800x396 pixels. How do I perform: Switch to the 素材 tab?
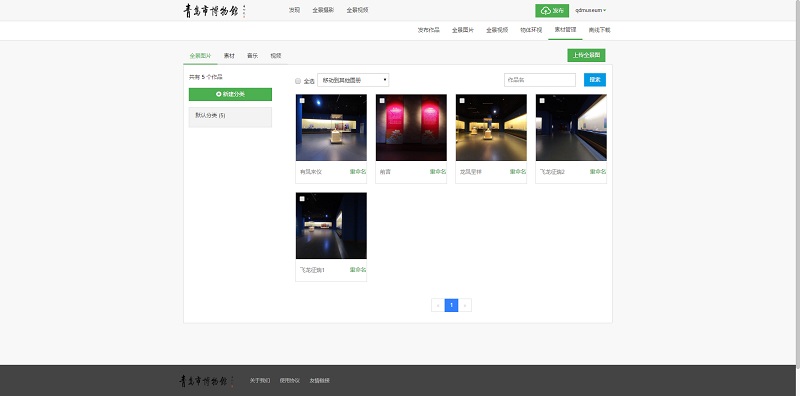[229, 56]
